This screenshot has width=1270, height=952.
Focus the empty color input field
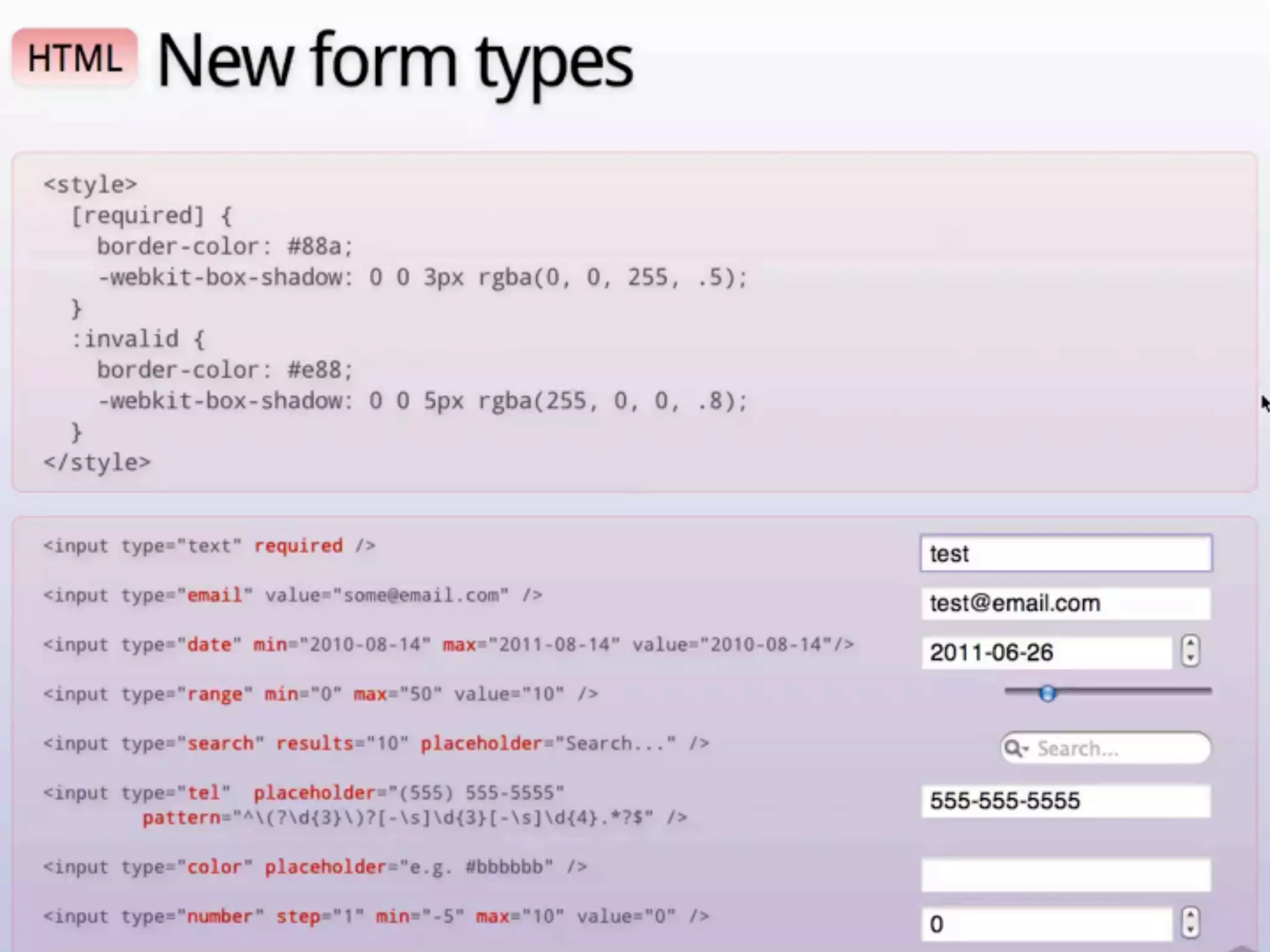[1065, 875]
